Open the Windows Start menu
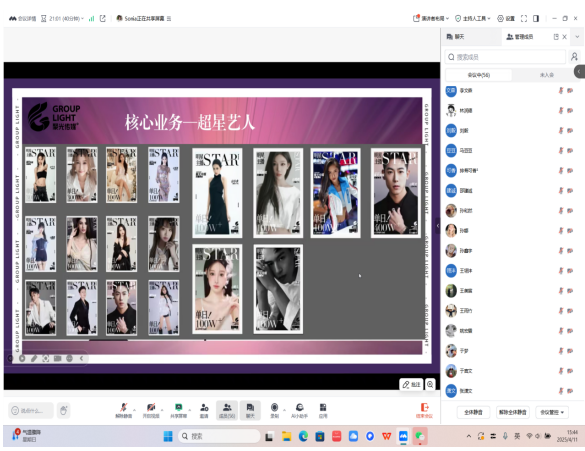Screen dimensions: 585x451 (x=168, y=436)
